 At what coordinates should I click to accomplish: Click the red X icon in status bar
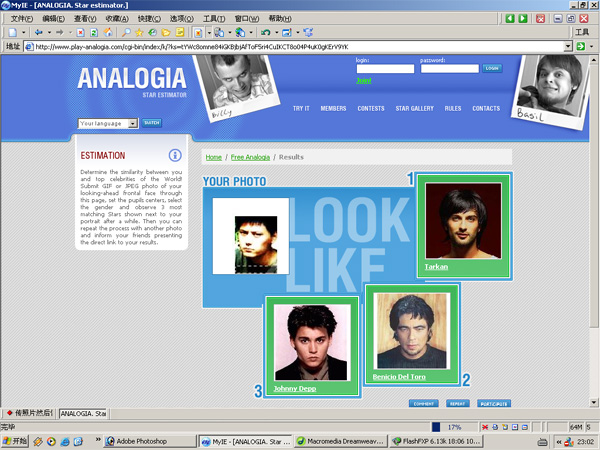coord(485,427)
